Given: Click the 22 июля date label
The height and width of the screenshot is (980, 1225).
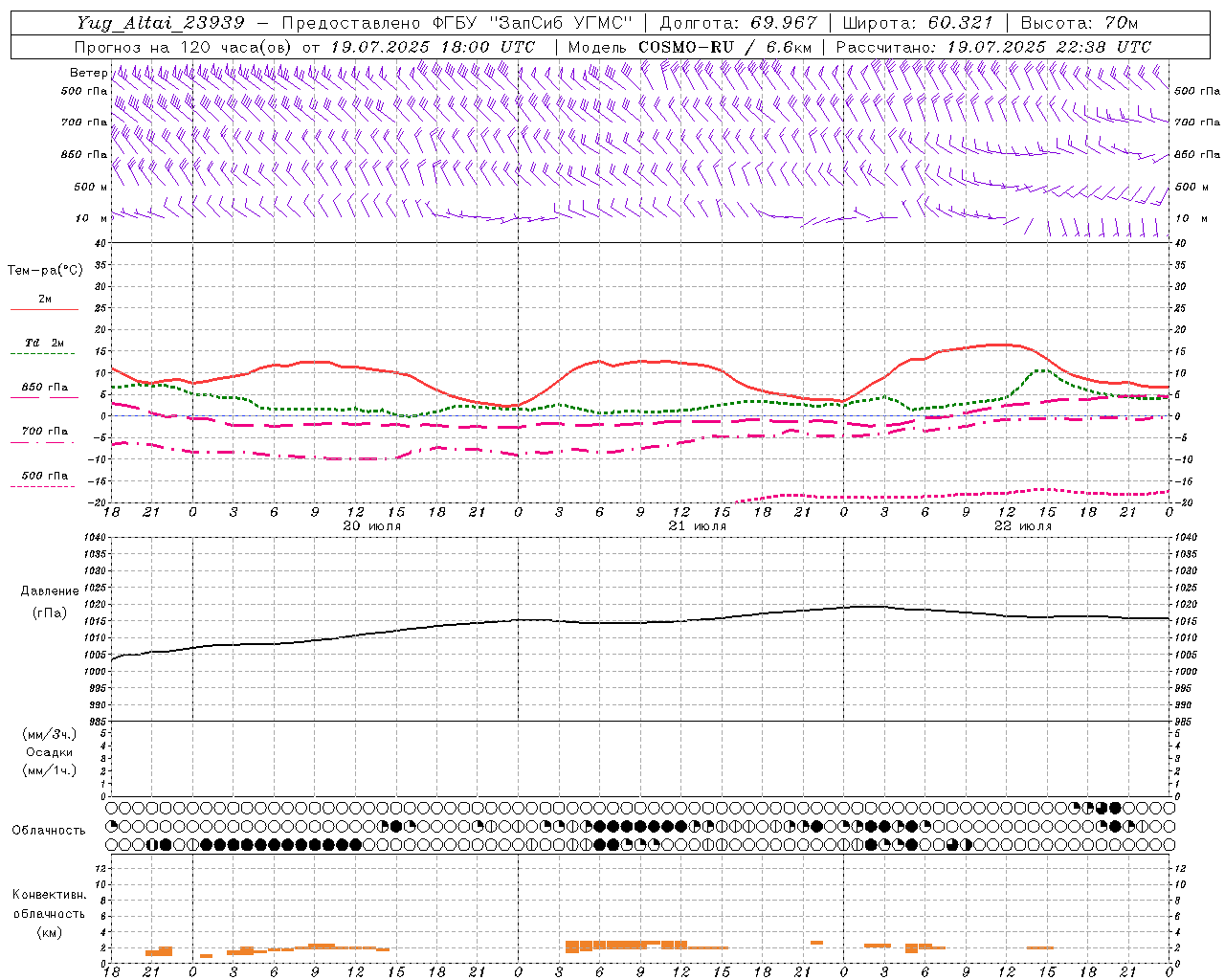Looking at the screenshot, I should tap(1023, 526).
